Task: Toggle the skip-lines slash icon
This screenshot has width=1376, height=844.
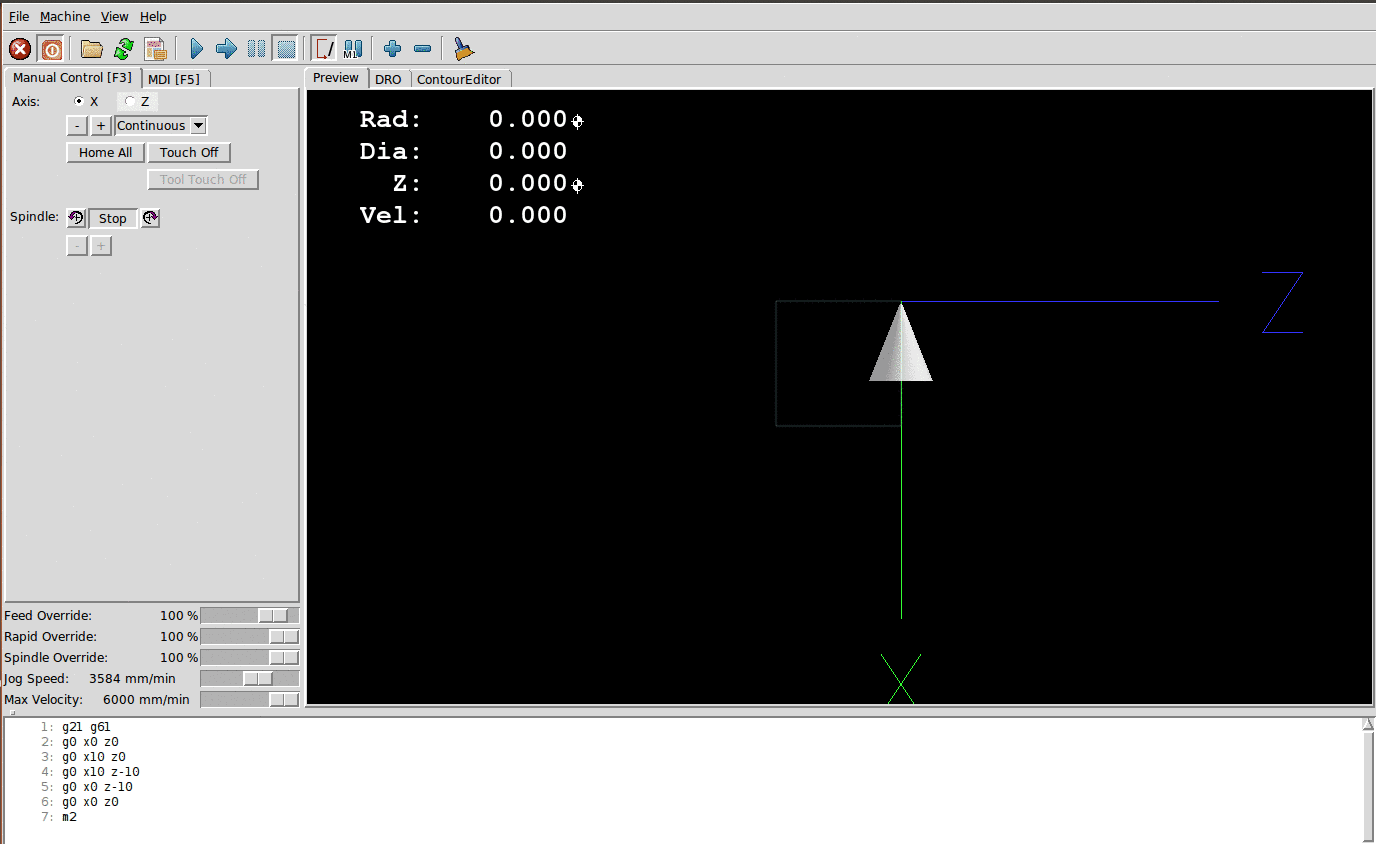Action: click(324, 48)
